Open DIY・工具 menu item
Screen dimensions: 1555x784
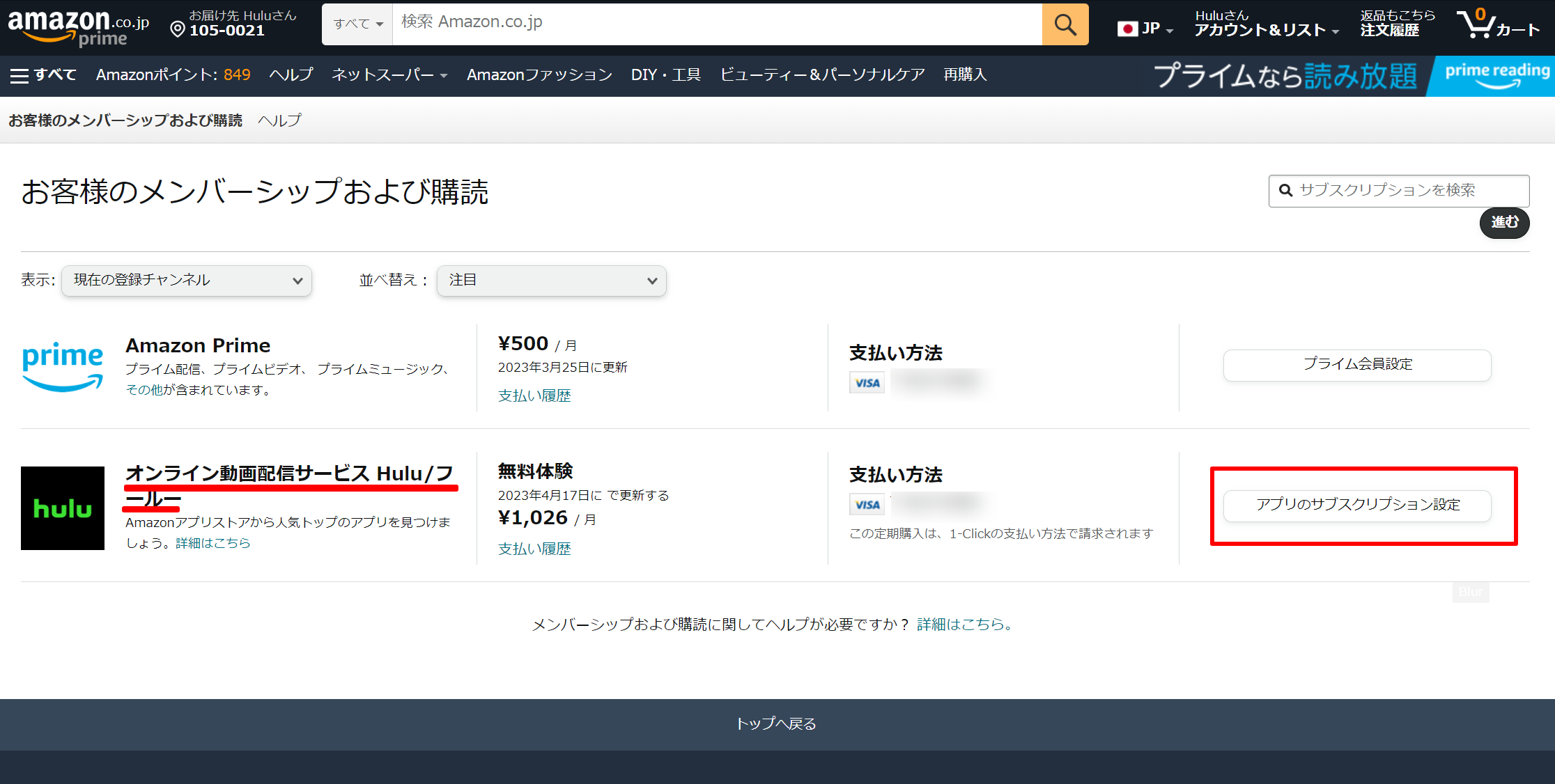click(x=666, y=75)
